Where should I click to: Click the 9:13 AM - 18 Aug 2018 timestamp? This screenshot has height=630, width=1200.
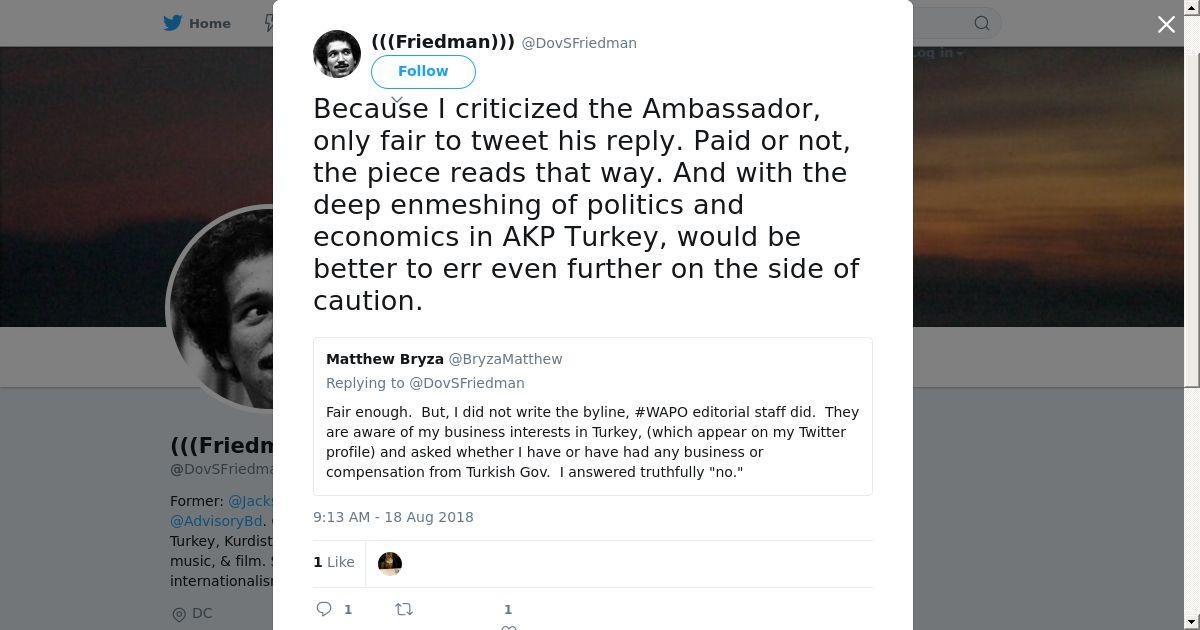tap(393, 517)
